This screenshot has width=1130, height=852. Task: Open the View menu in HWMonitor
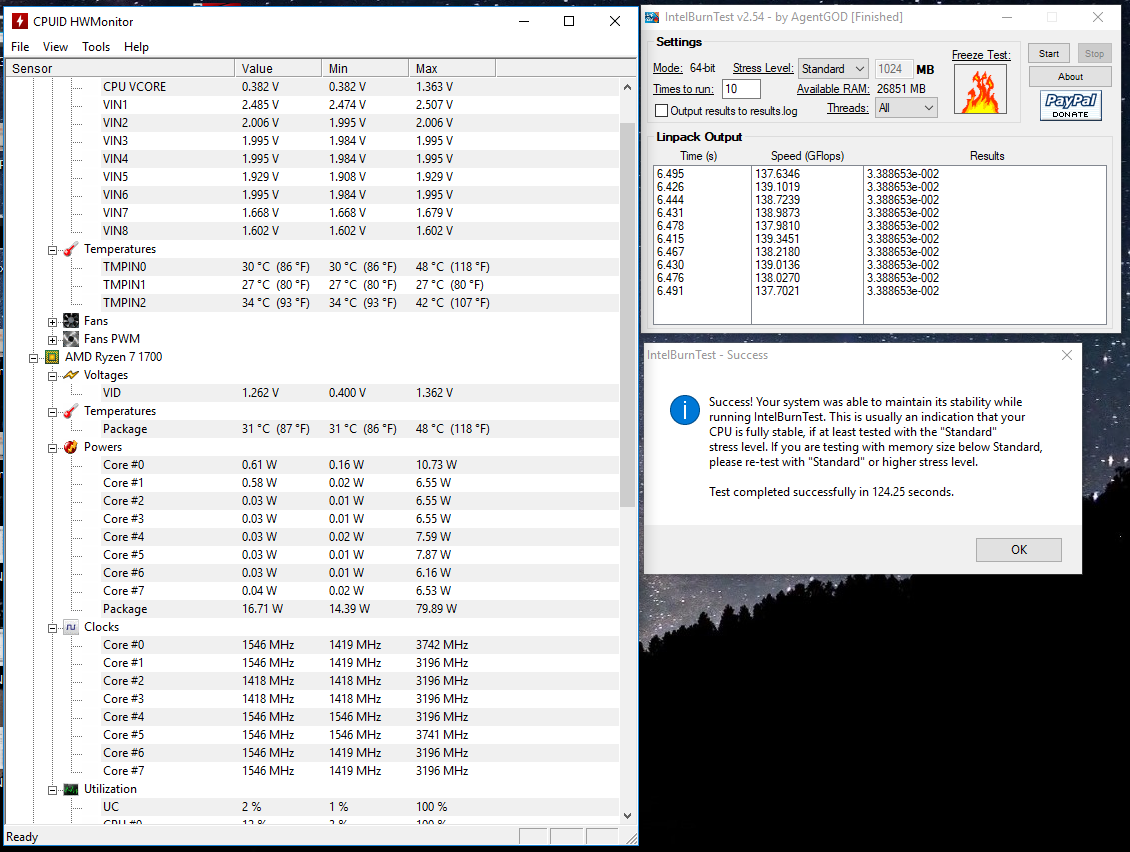click(x=55, y=47)
